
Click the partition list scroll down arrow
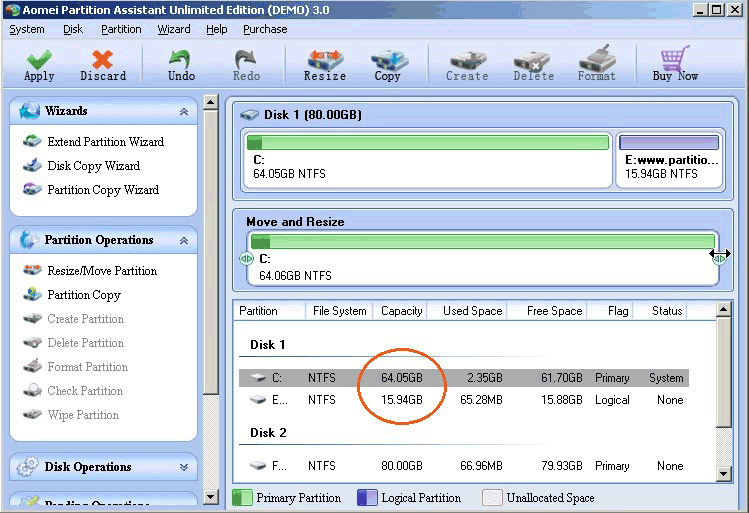point(724,474)
